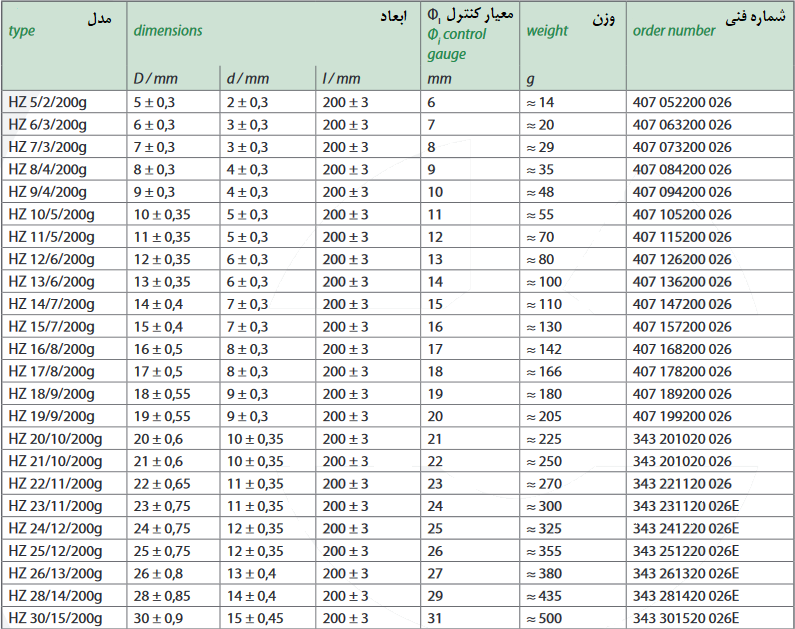This screenshot has width=795, height=629.
Task: Click order number '407 052200 026'
Action: tap(682, 102)
